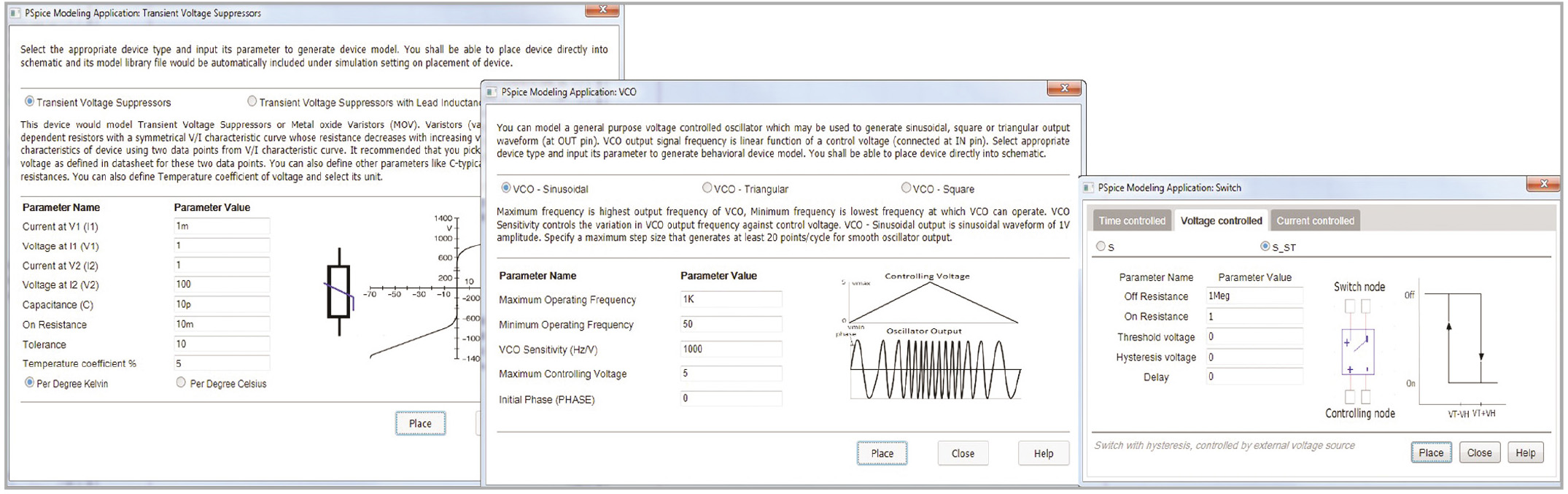Click the Transient Voltage Suppressors title bar icon
The width and height of the screenshot is (1568, 494).
point(15,13)
